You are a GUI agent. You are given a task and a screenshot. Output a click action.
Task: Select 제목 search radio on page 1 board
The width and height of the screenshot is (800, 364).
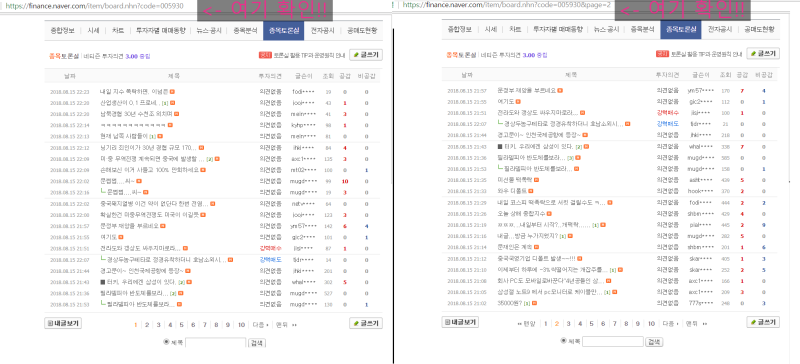coord(166,342)
